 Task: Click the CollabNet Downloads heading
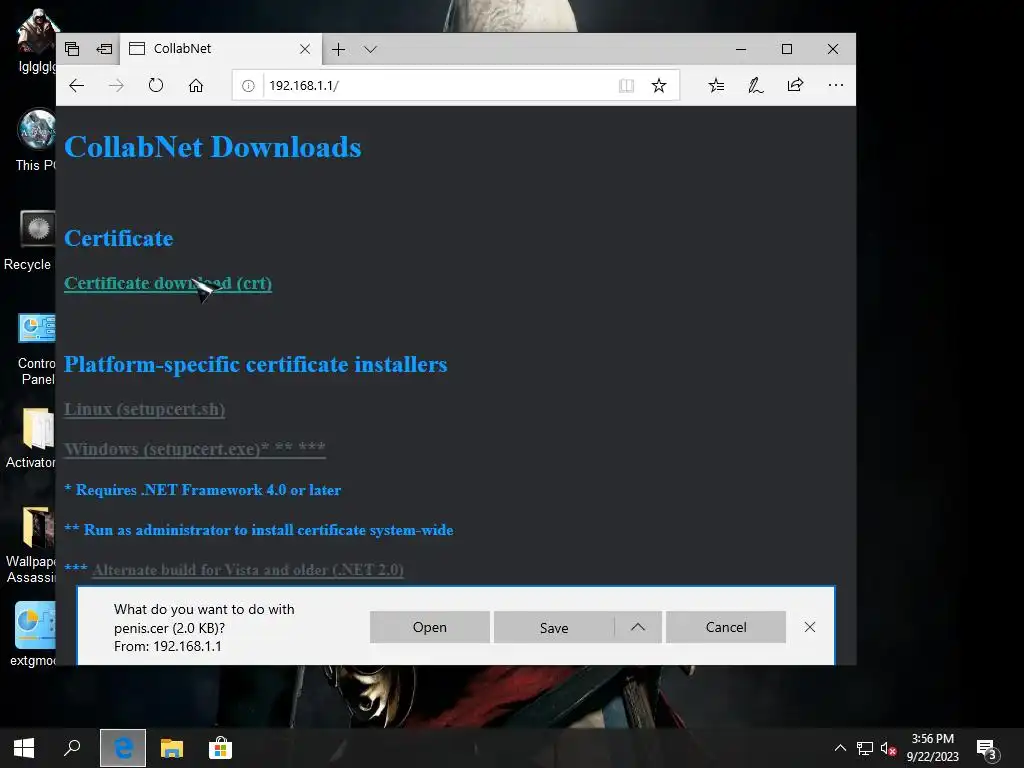(x=213, y=147)
